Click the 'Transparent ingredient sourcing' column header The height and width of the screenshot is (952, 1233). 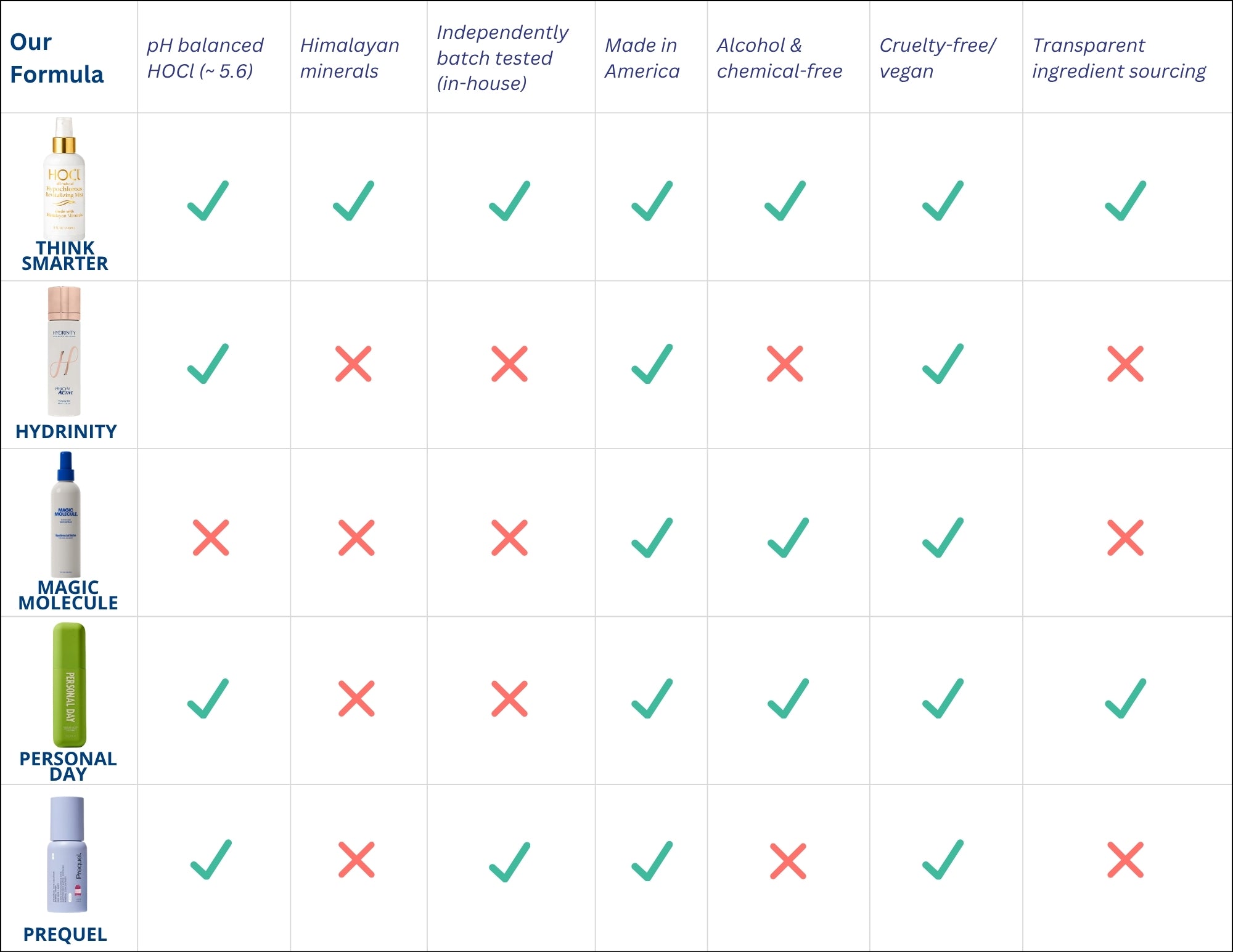point(1119,58)
